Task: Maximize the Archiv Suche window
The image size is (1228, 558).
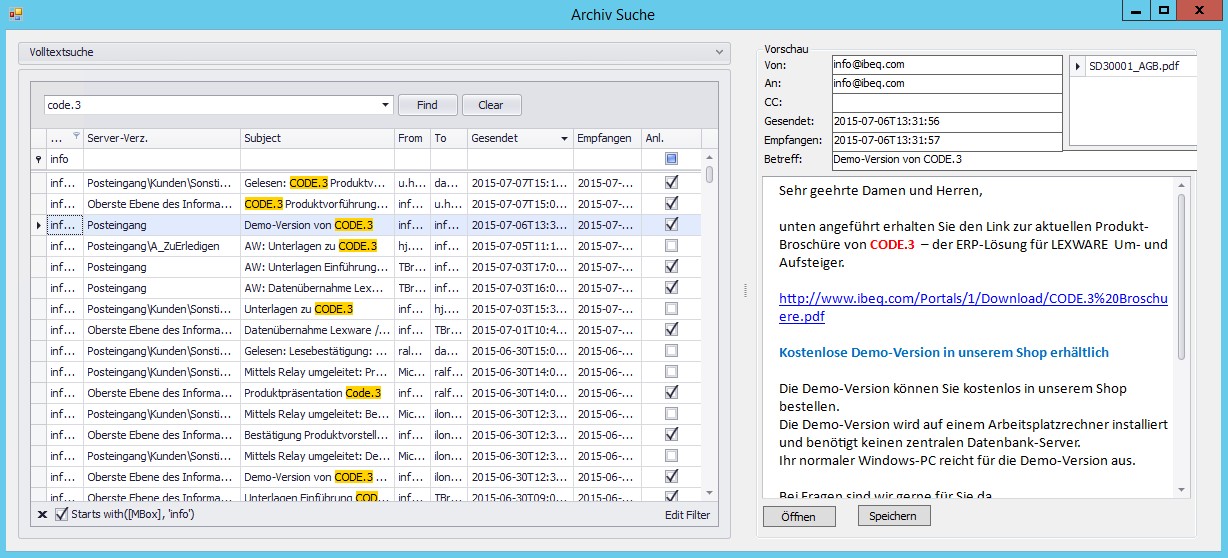Action: click(1164, 10)
